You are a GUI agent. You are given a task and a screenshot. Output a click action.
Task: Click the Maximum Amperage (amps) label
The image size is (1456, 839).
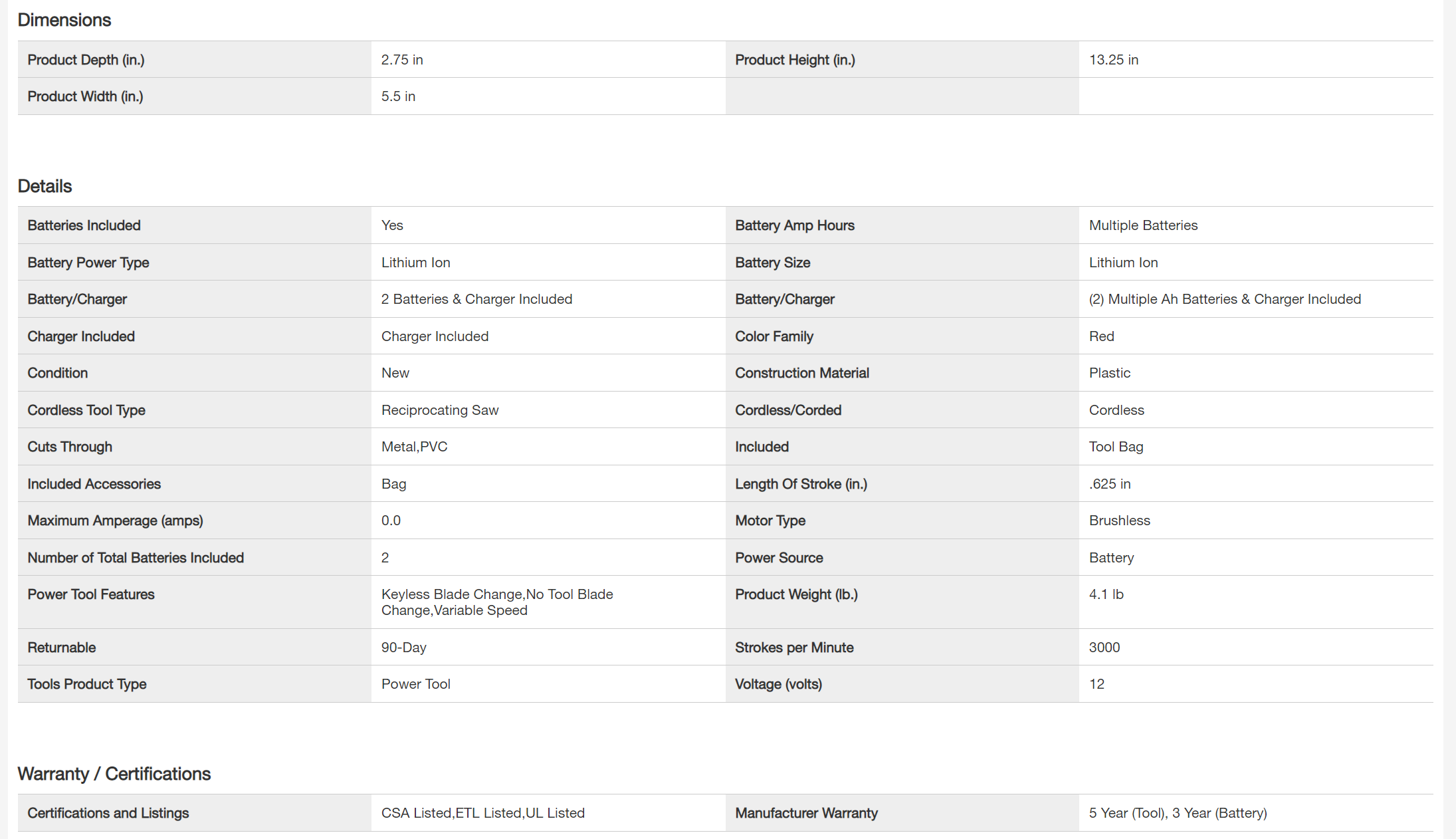[115, 521]
